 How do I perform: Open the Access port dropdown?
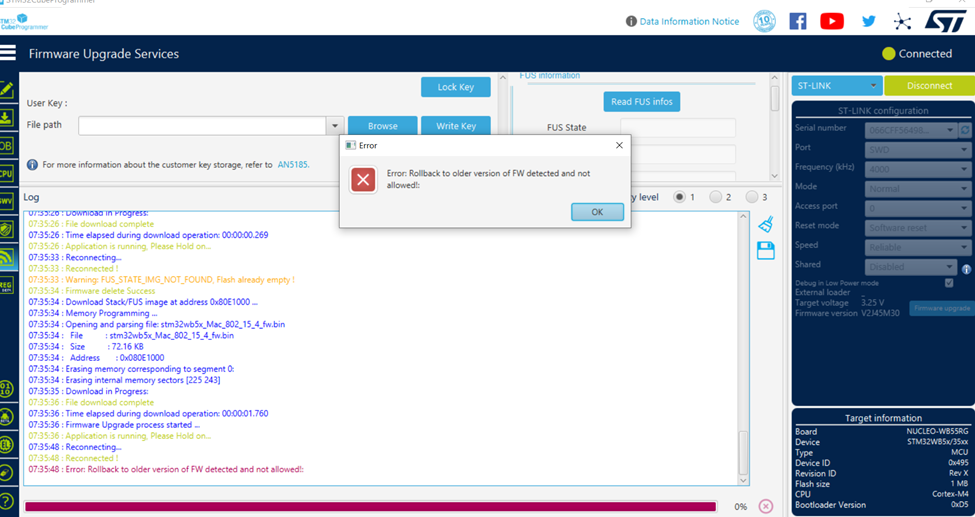coord(918,208)
